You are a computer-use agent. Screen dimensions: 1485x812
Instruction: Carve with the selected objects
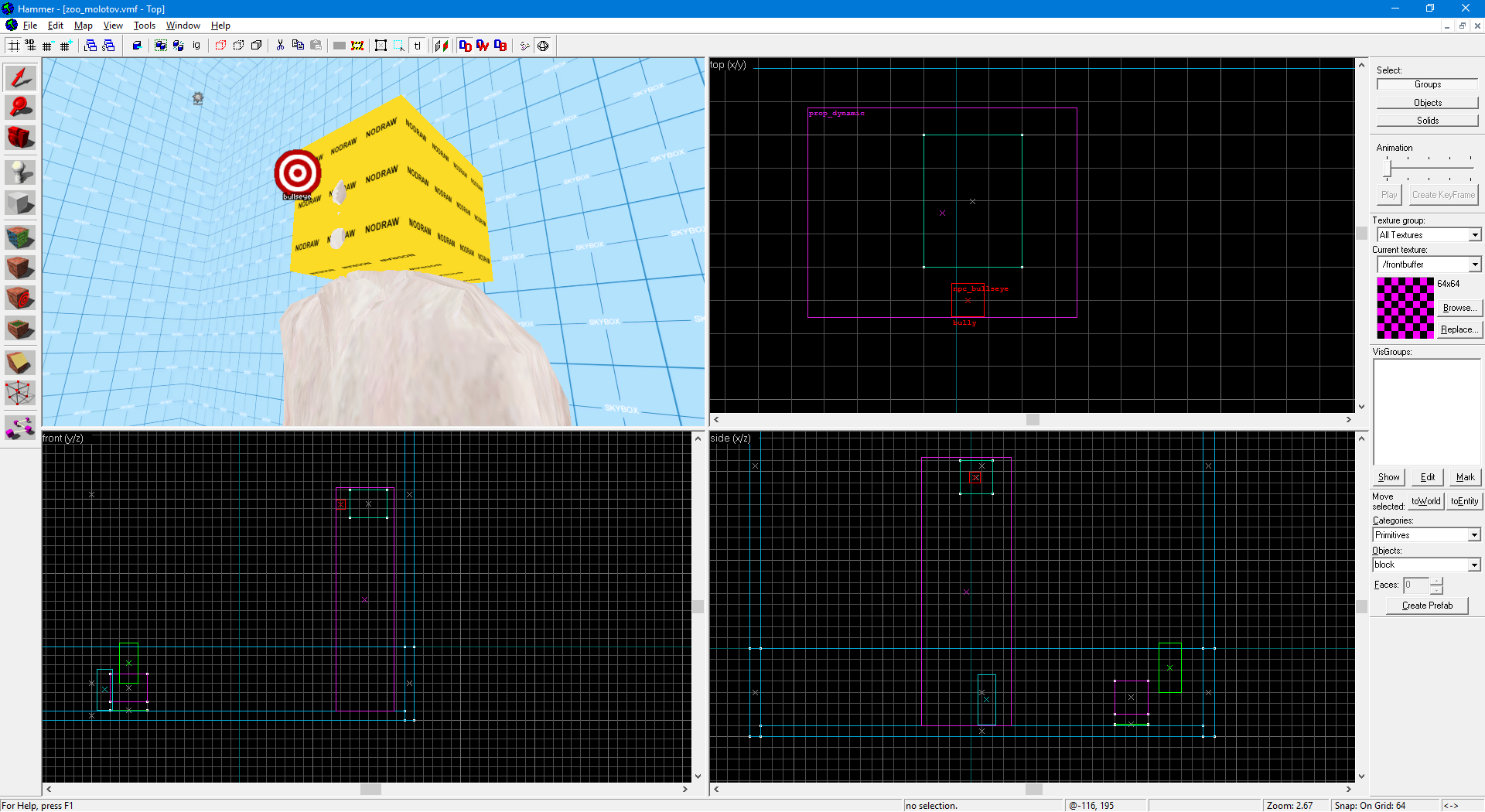[x=137, y=46]
